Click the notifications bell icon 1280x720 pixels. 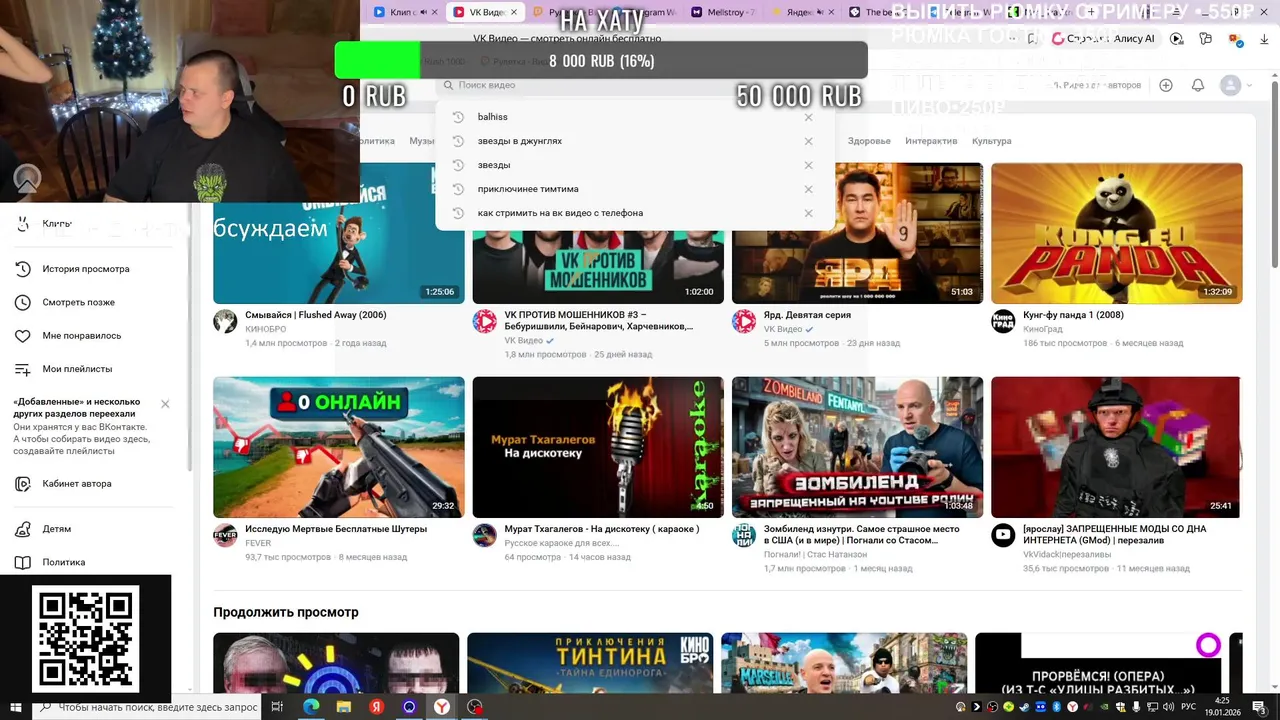1198,85
